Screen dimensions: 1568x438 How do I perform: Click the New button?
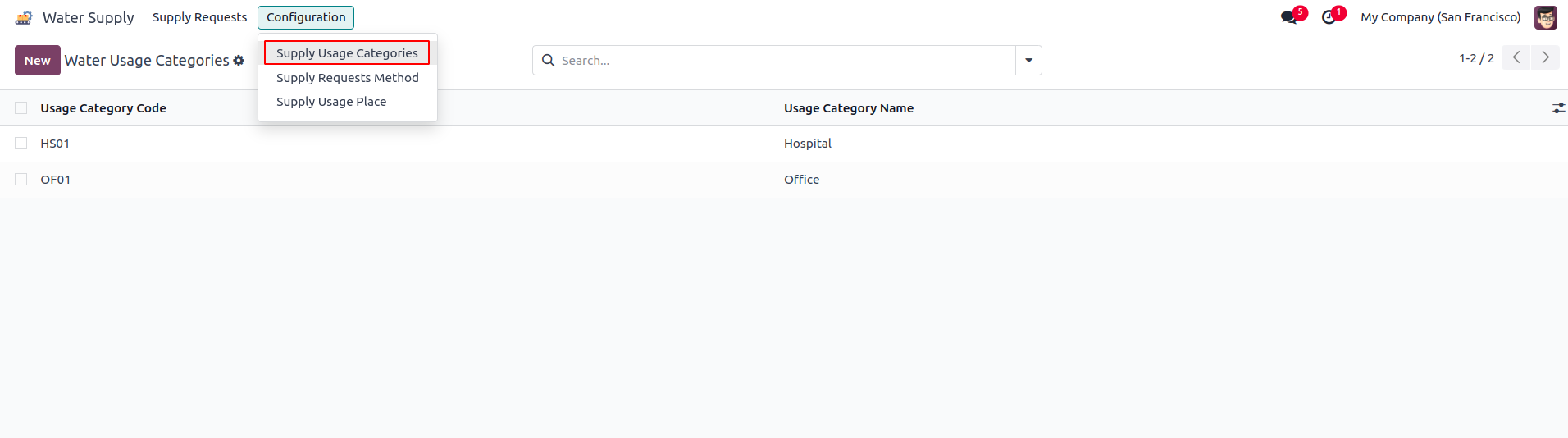(x=37, y=61)
